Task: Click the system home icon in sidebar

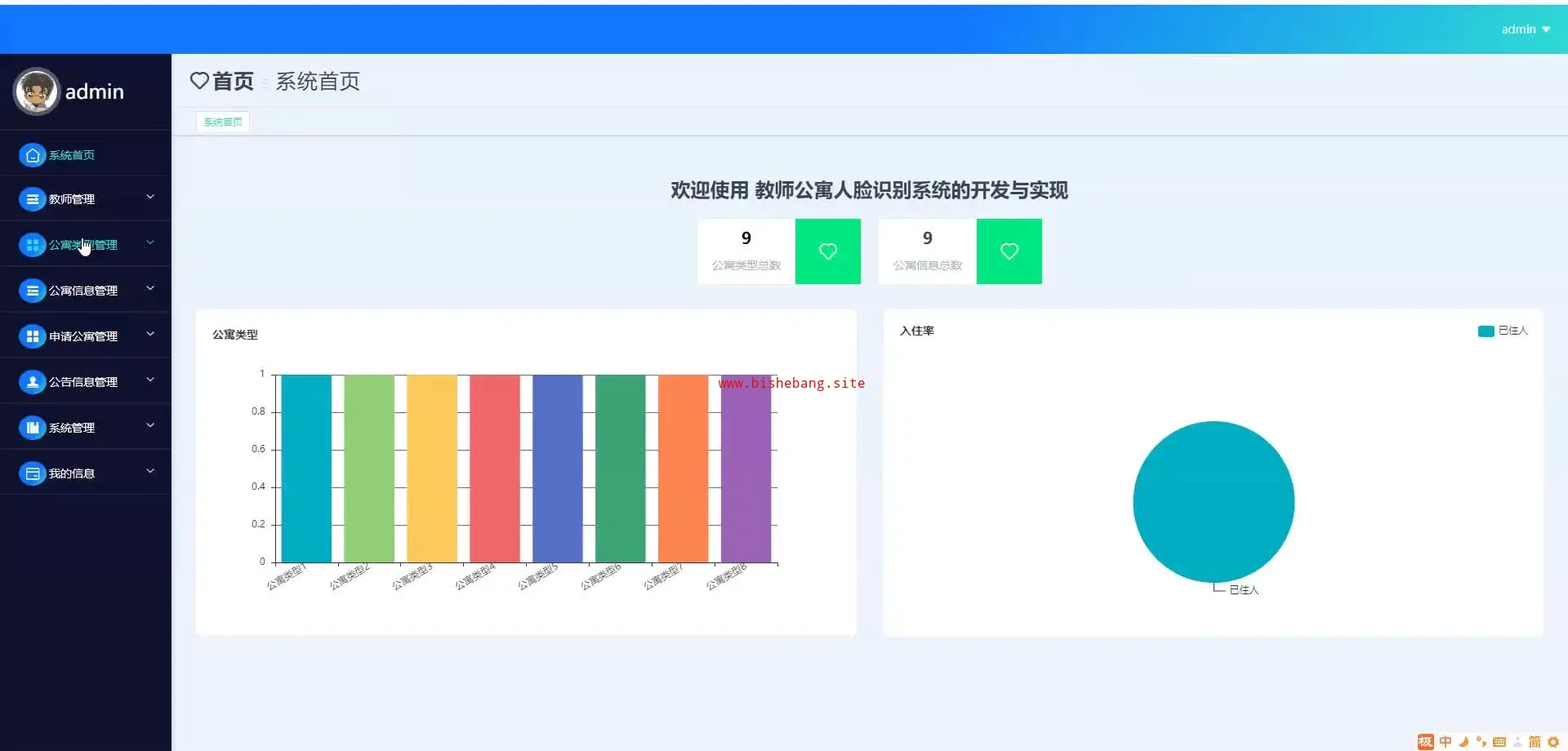Action: click(x=32, y=155)
